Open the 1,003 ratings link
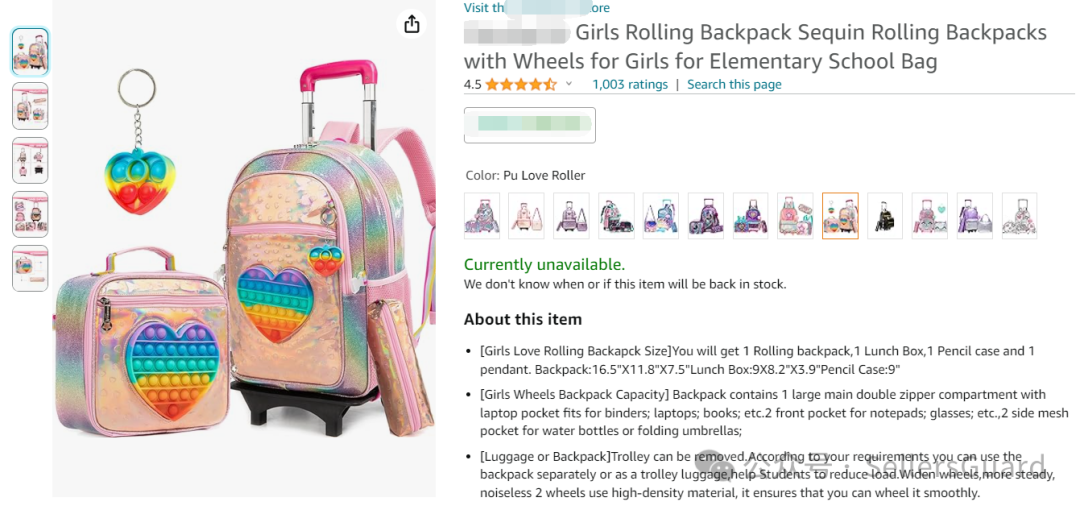Viewport: 1080px width, 510px height. tap(630, 85)
